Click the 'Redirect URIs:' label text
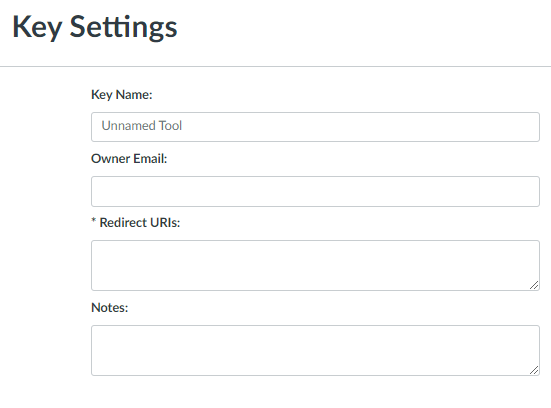This screenshot has width=551, height=408. tap(140, 222)
